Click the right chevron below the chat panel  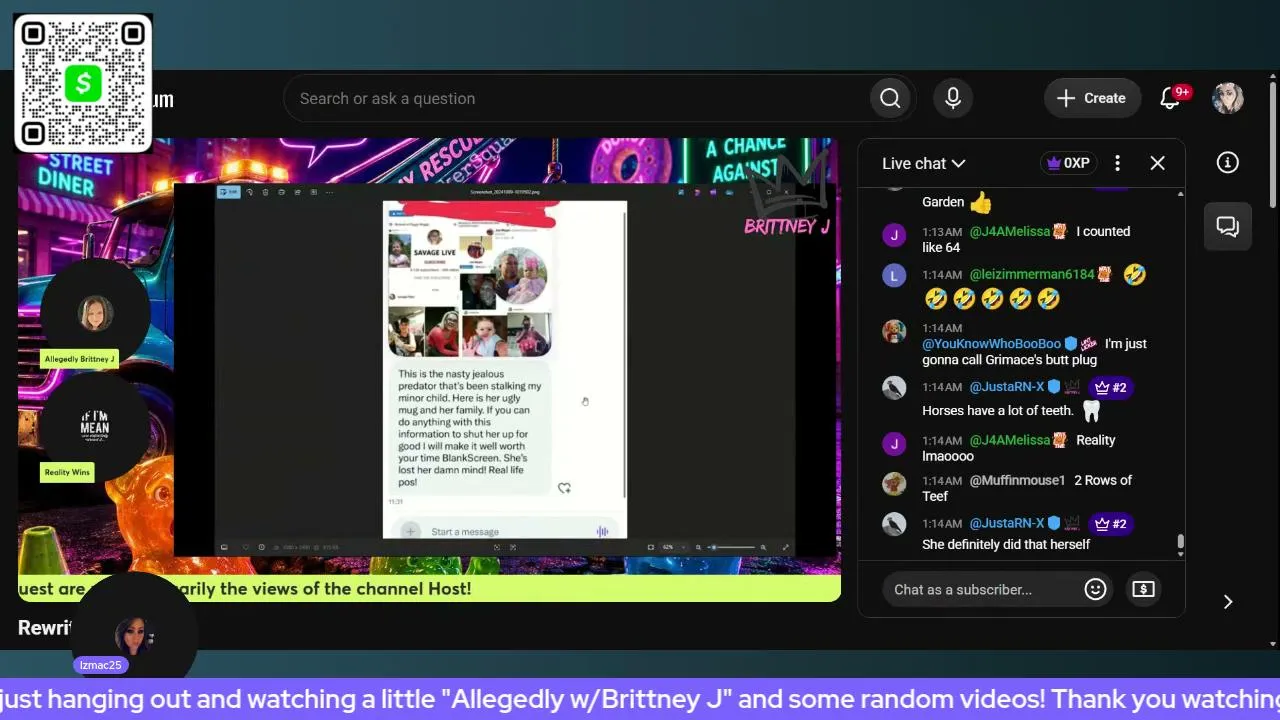1228,601
